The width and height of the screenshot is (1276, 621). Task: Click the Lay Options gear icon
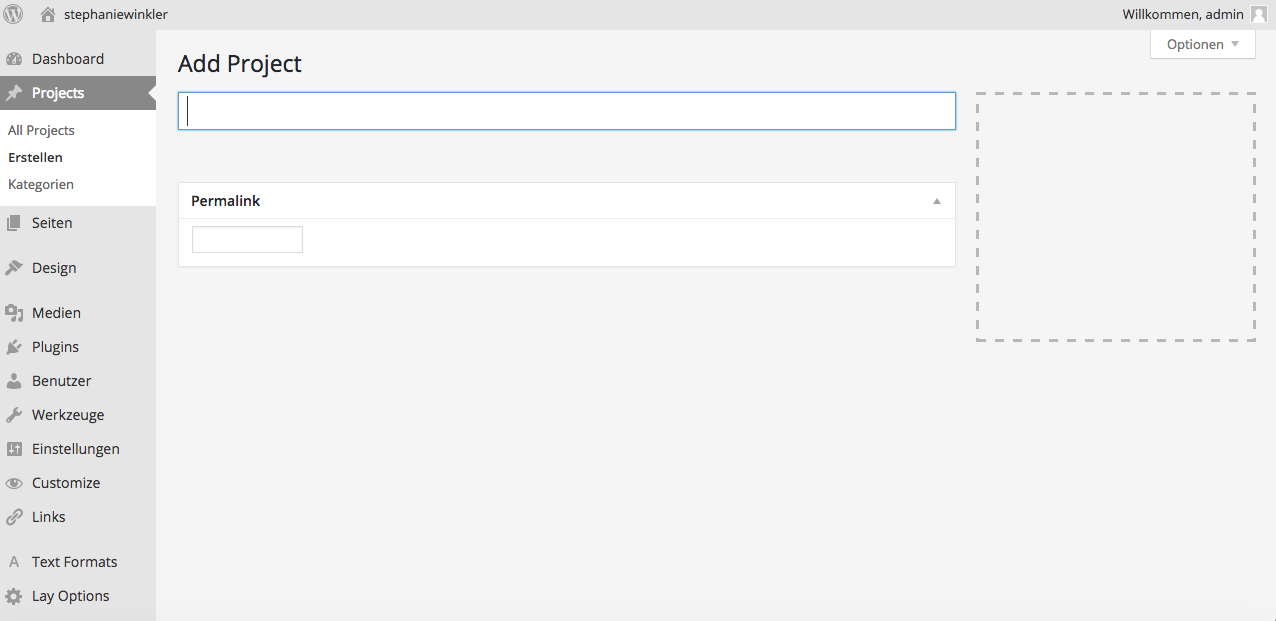point(14,596)
